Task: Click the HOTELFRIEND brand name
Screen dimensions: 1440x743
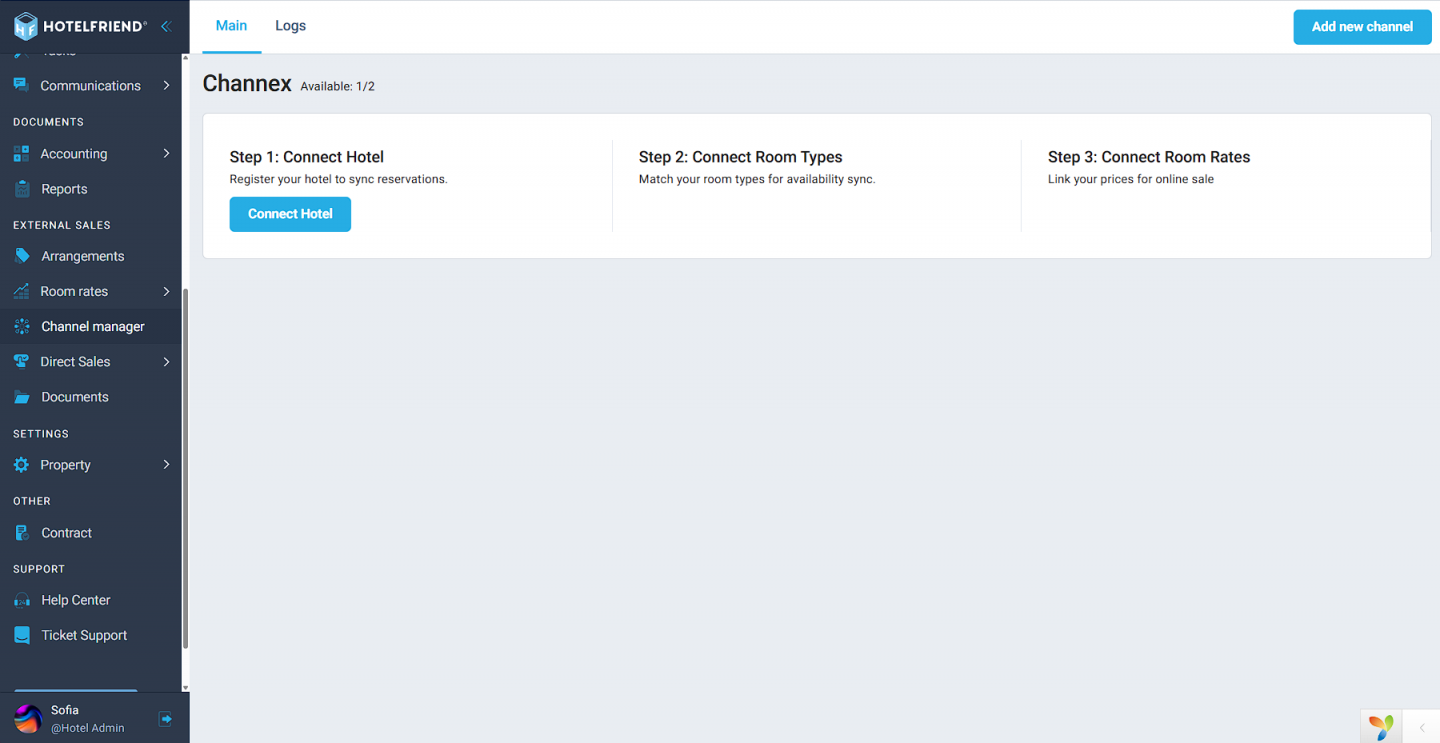Action: pyautogui.click(x=95, y=27)
